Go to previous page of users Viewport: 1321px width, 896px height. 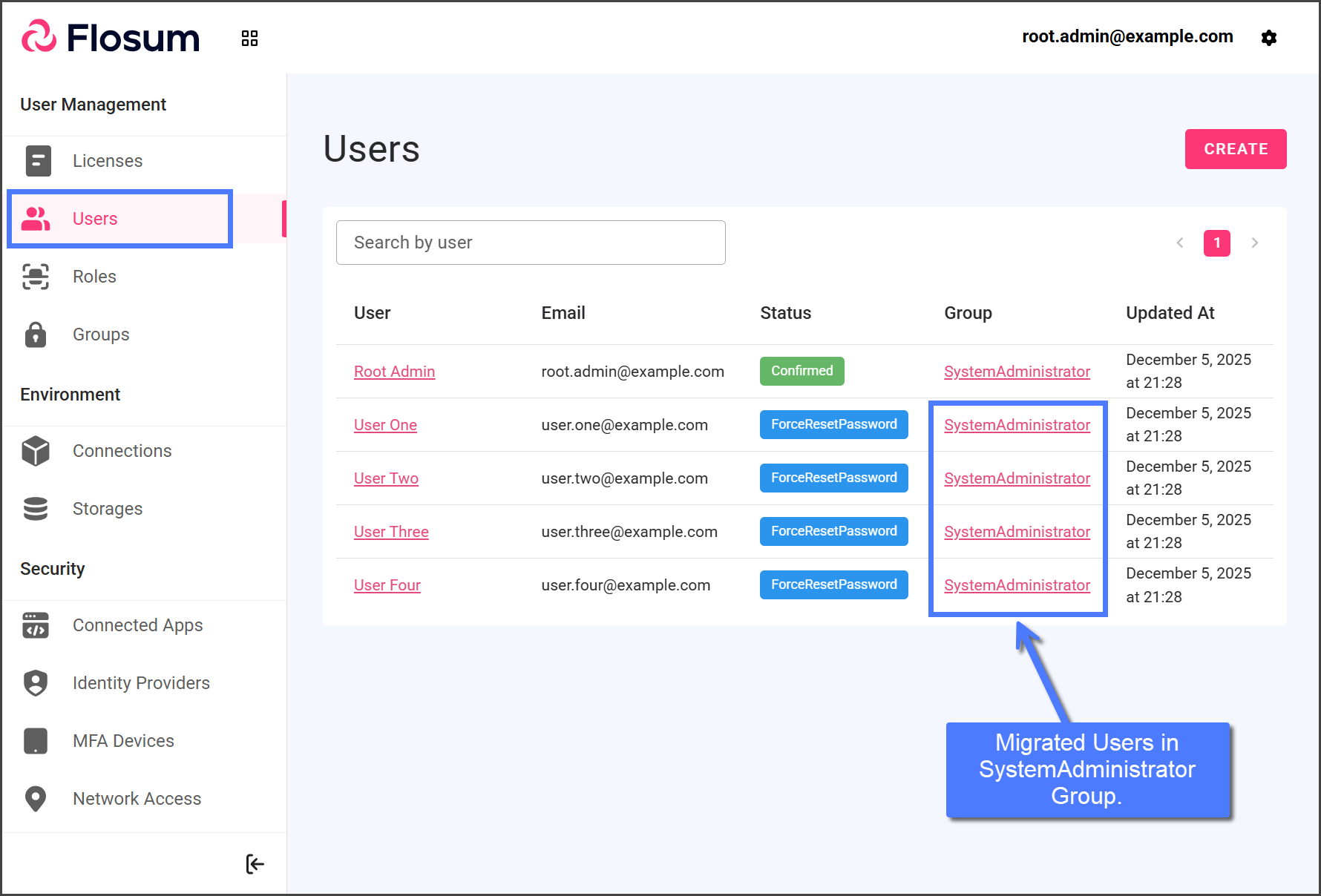(1180, 243)
